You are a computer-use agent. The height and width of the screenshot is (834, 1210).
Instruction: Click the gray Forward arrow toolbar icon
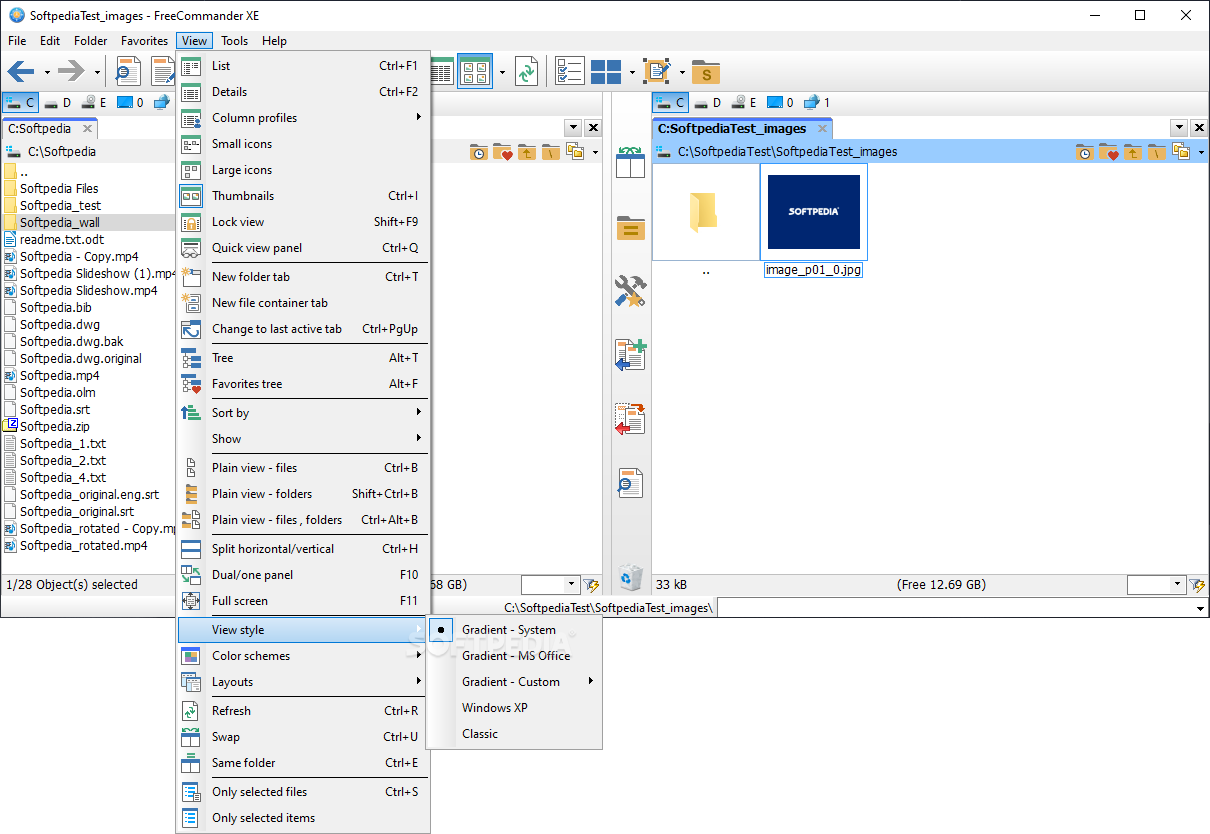coord(71,72)
